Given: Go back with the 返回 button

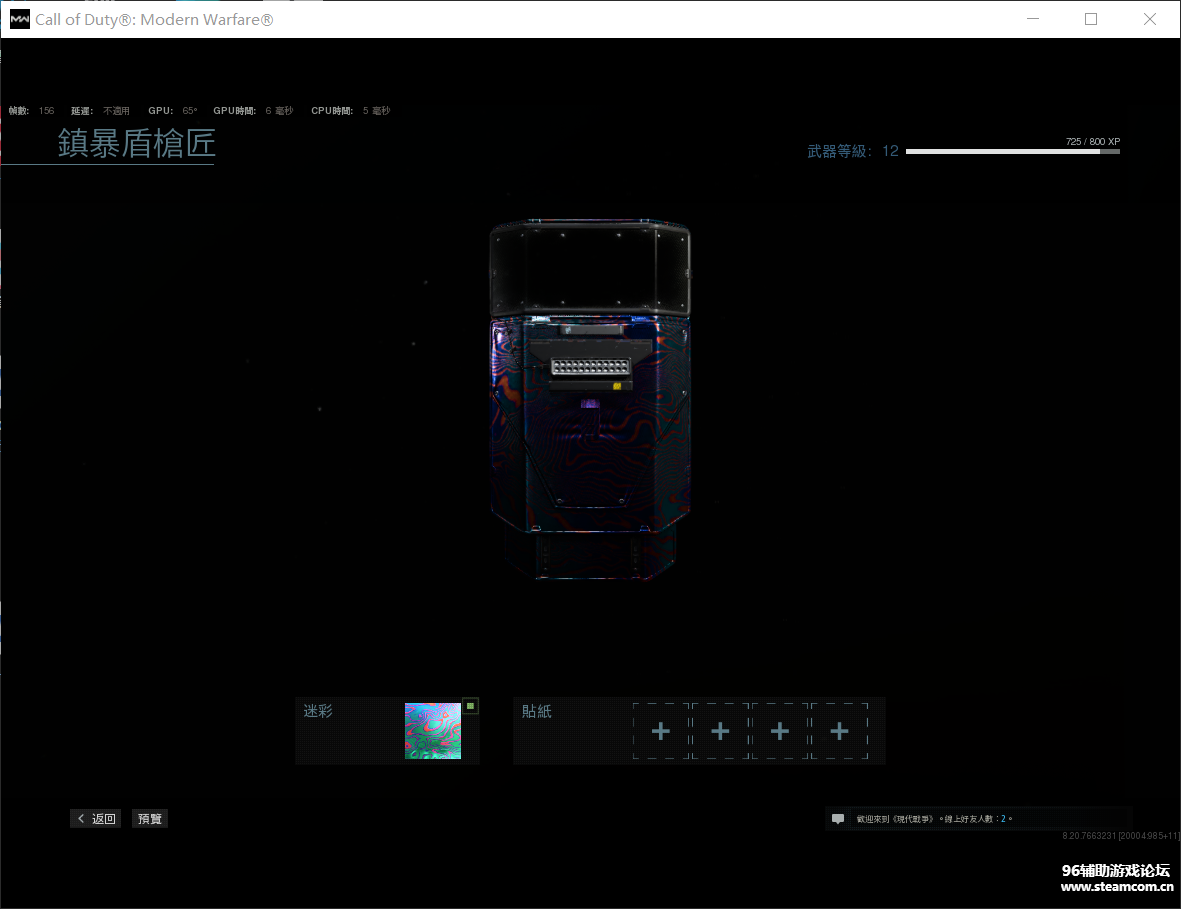Looking at the screenshot, I should click(x=96, y=818).
